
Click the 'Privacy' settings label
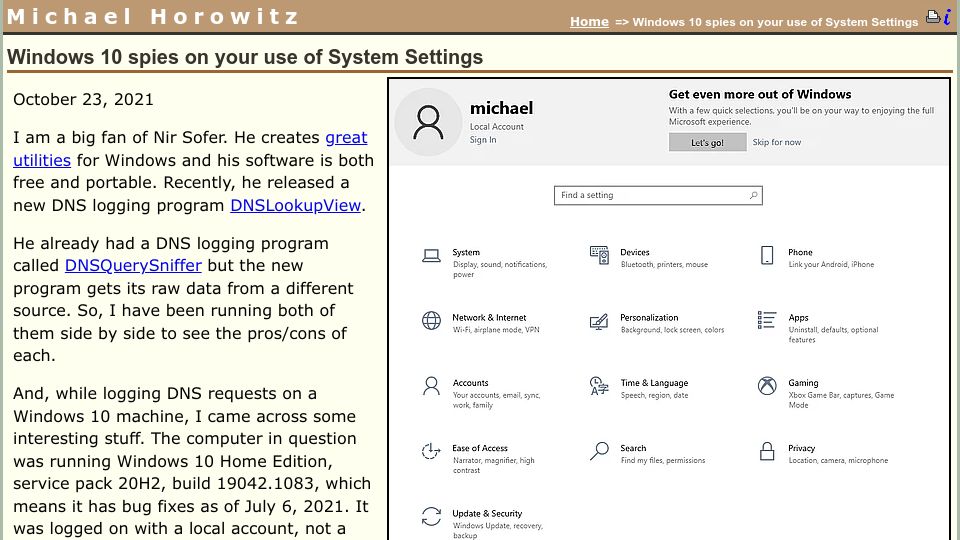point(801,448)
